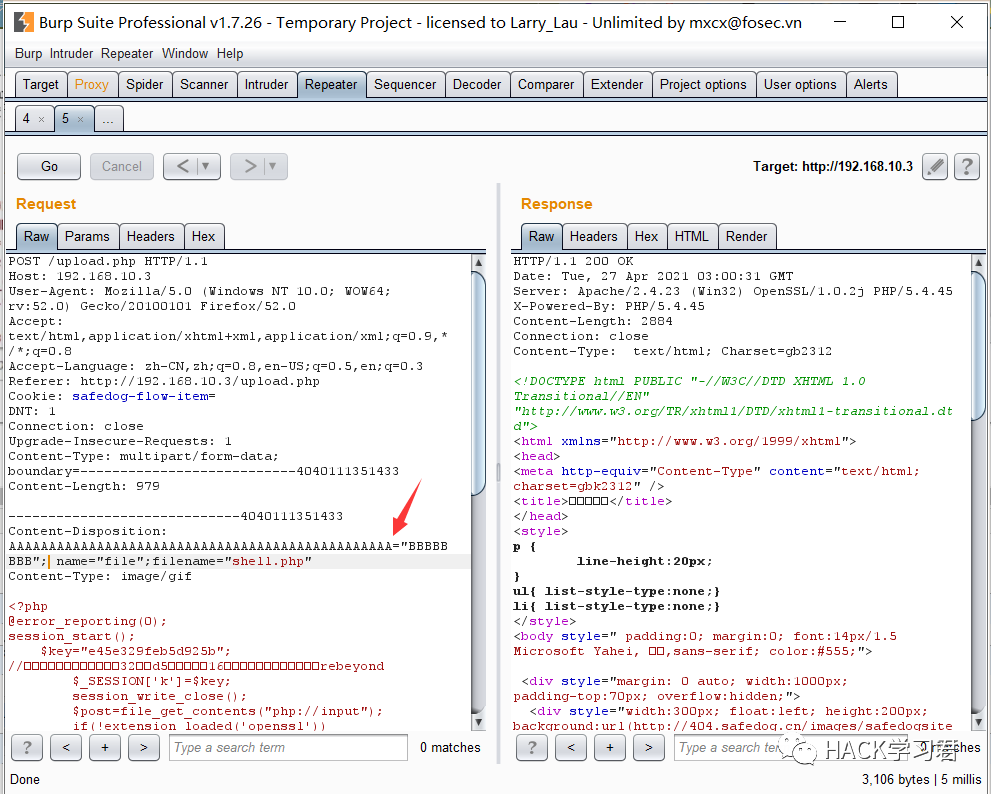Click the request search help question mark button
The image size is (991, 794).
[x=27, y=748]
